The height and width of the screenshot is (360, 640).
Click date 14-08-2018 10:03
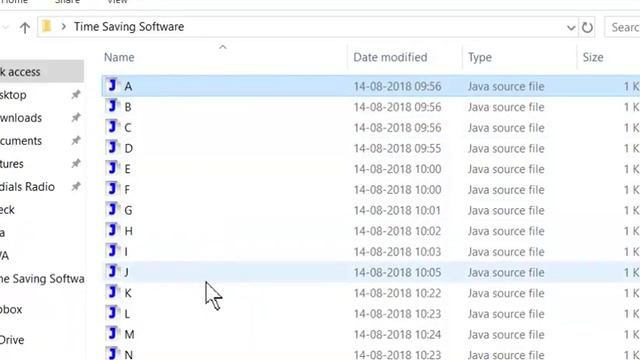397,252
